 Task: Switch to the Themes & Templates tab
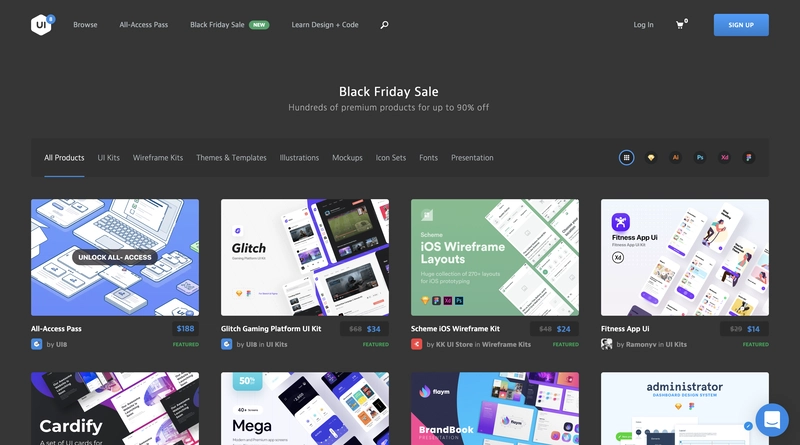(x=231, y=158)
